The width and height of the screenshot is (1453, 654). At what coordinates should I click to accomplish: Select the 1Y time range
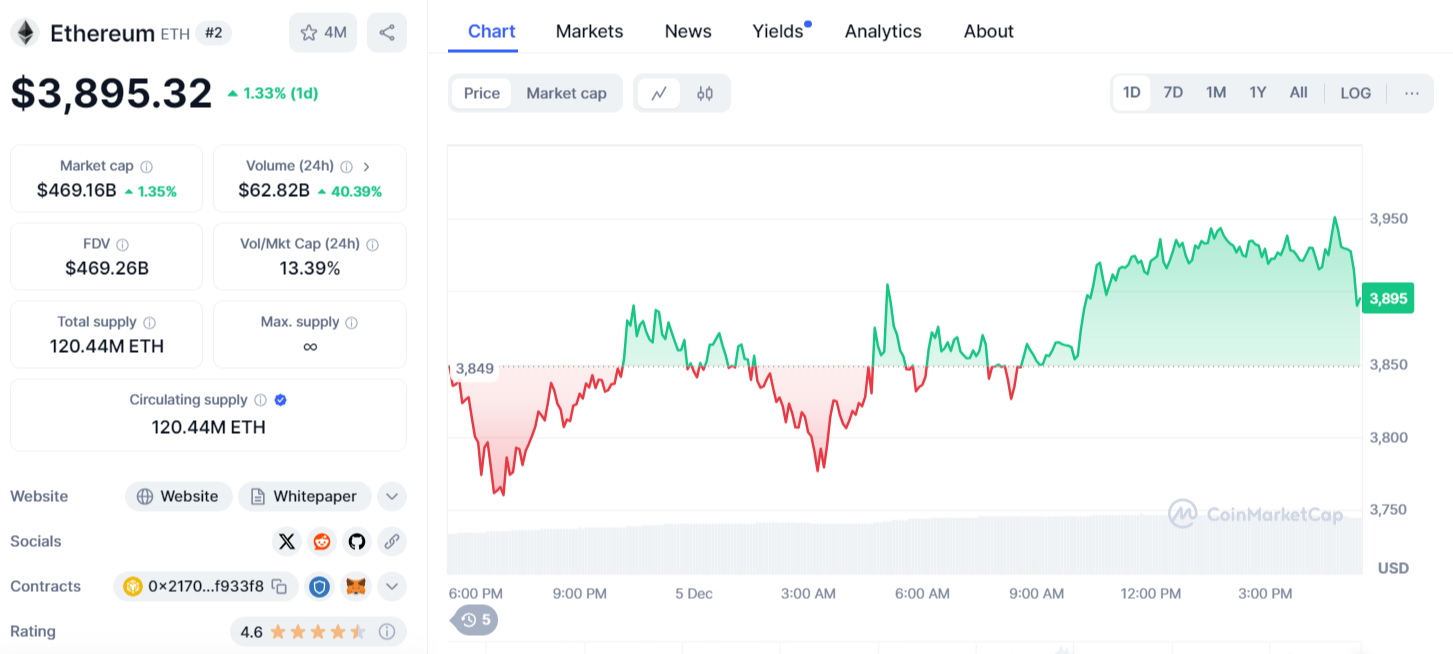1258,93
